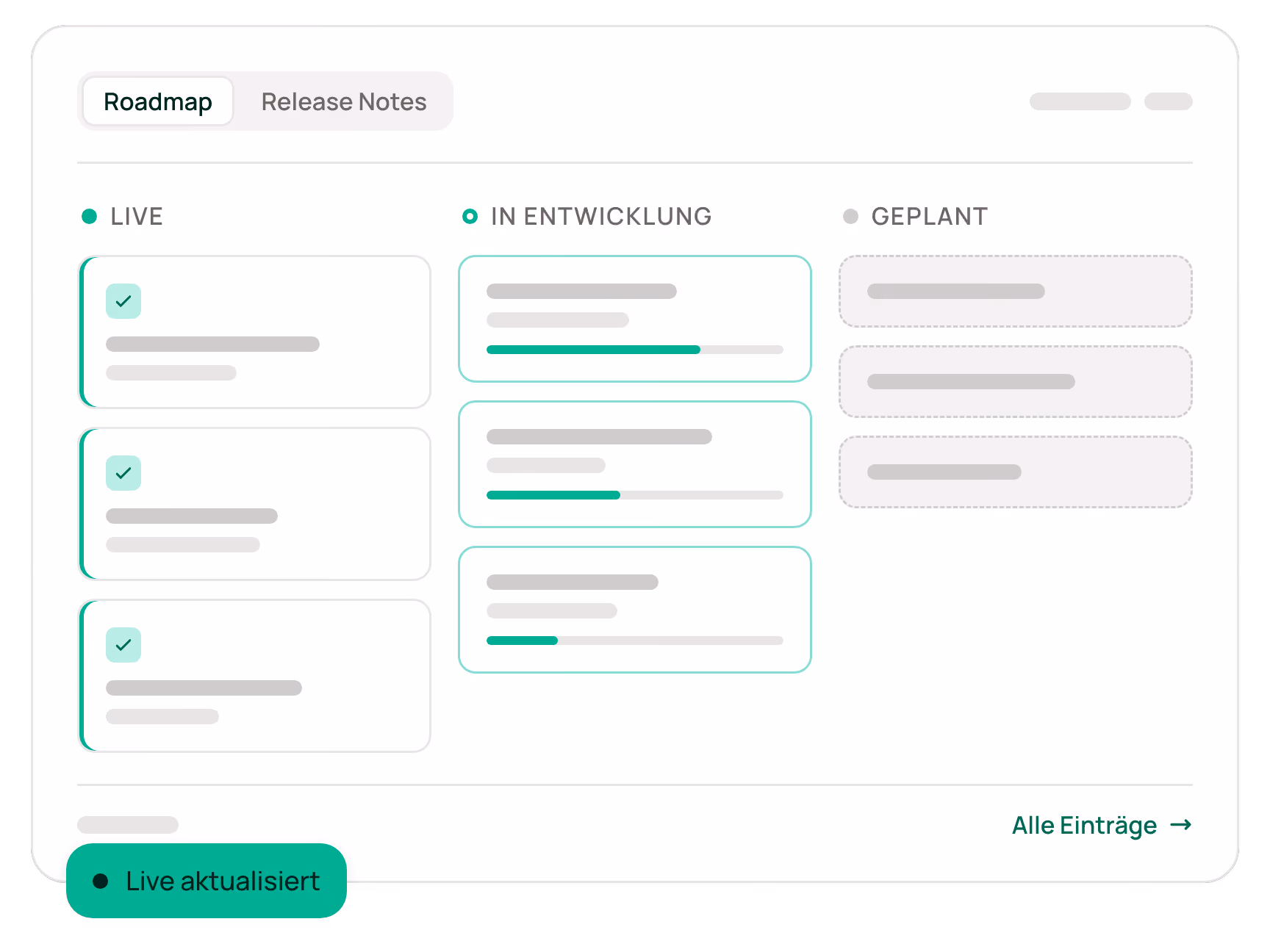Click the ring icon beside IN ENTWICKLUNG

(470, 216)
